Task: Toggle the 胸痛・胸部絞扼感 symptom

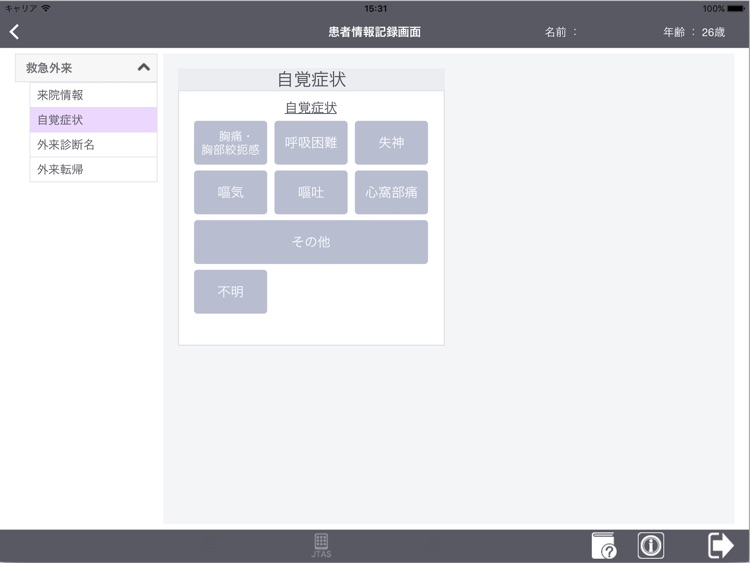Action: [231, 143]
